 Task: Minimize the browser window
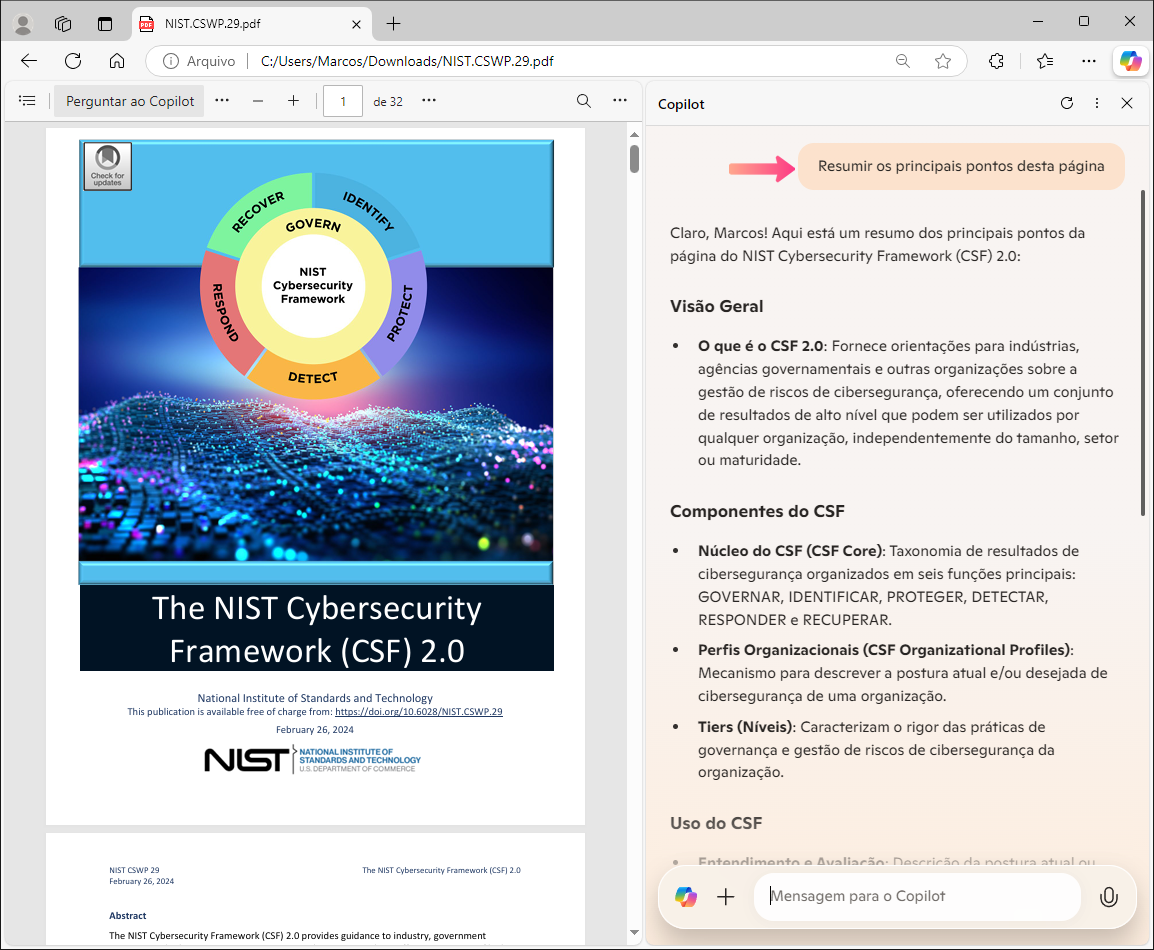[1038, 21]
